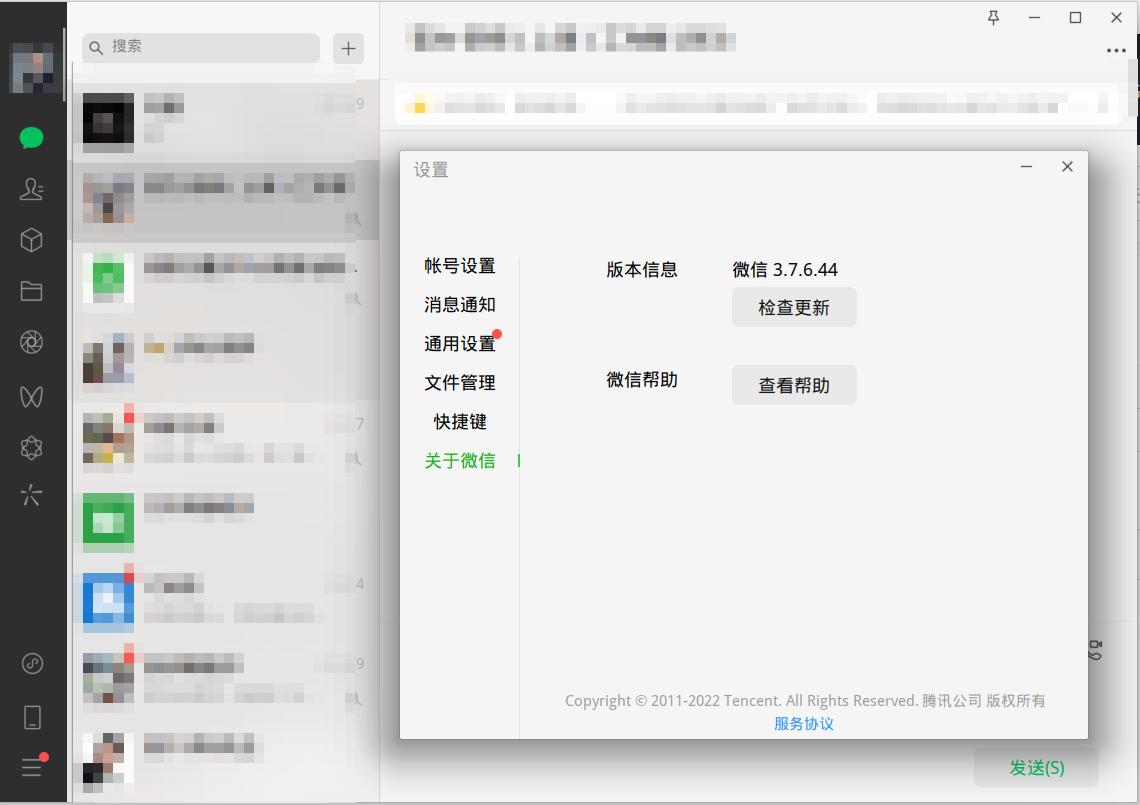Switch to 帐号设置 in Settings
This screenshot has width=1140, height=805.
[x=460, y=266]
